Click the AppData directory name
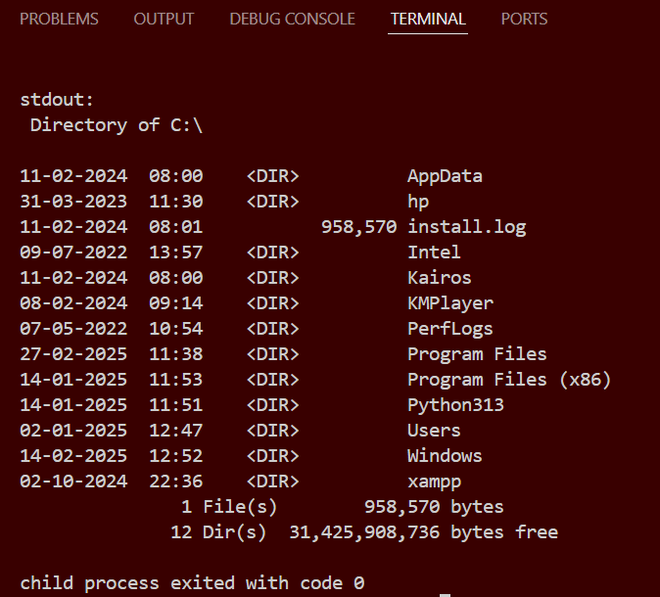 [444, 176]
